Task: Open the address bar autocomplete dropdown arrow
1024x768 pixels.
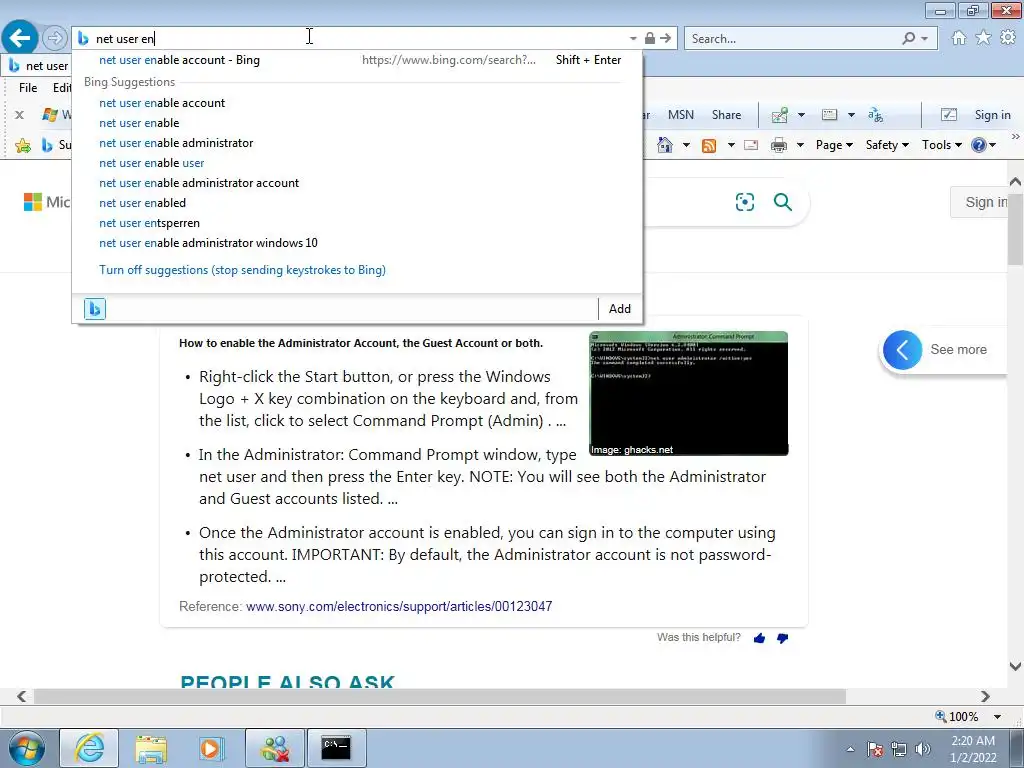Action: (x=633, y=39)
